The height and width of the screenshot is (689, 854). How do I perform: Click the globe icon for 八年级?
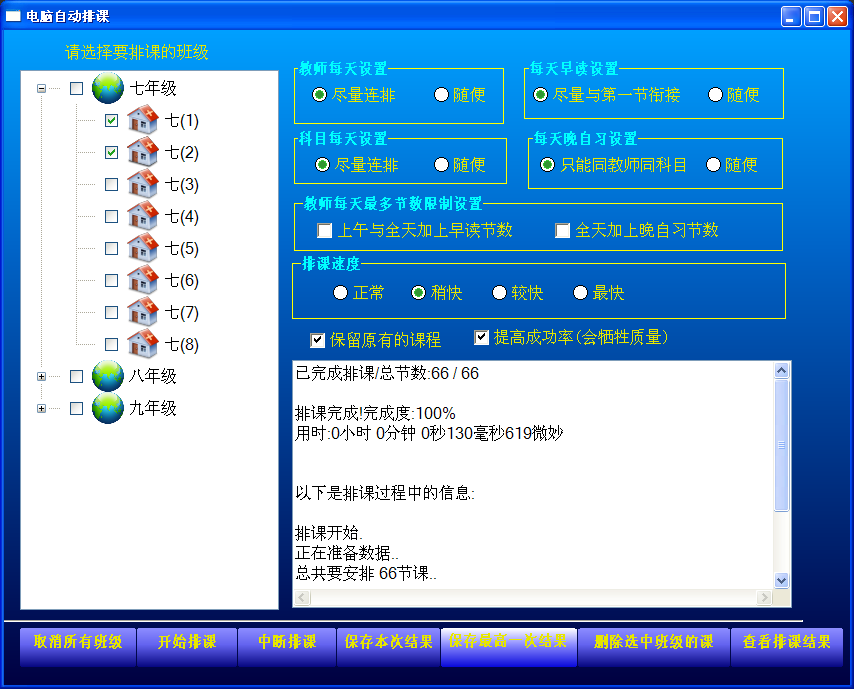pyautogui.click(x=108, y=376)
